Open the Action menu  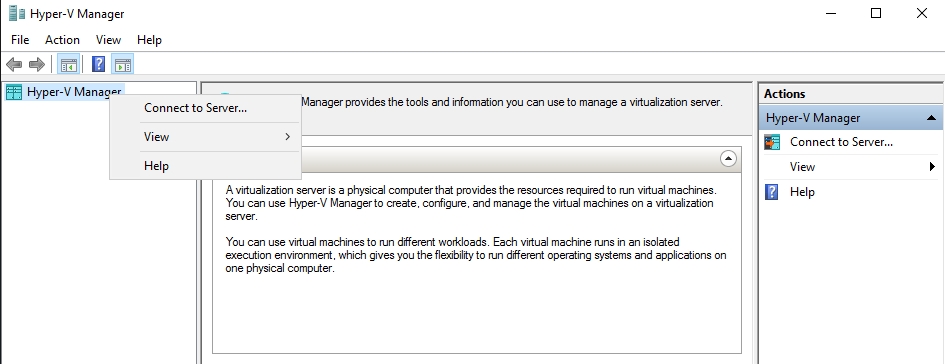[x=62, y=40]
